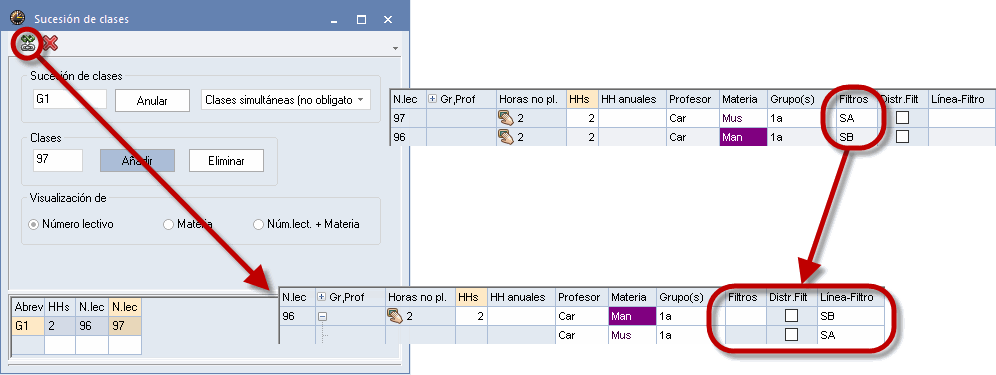Image resolution: width=996 pixels, height=375 pixels.
Task: Click the Añadir button
Action: [137, 161]
